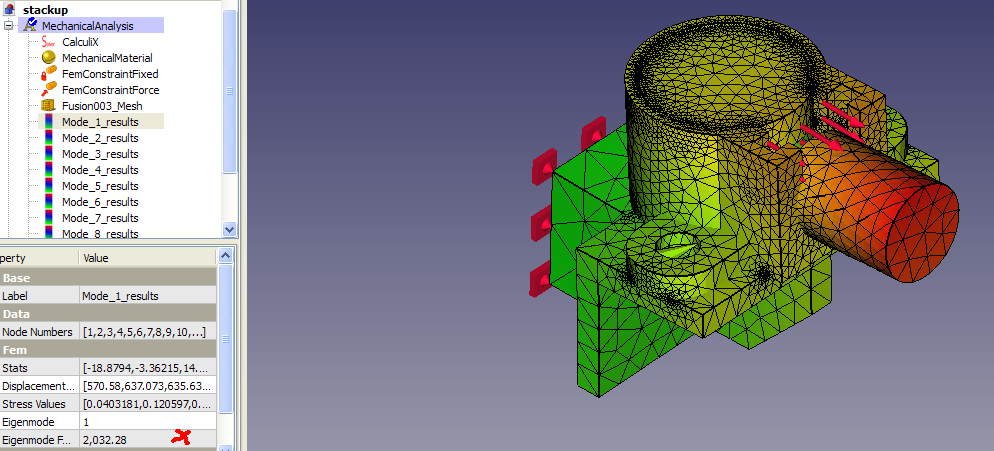Select the Mode_4_results label

100,170
